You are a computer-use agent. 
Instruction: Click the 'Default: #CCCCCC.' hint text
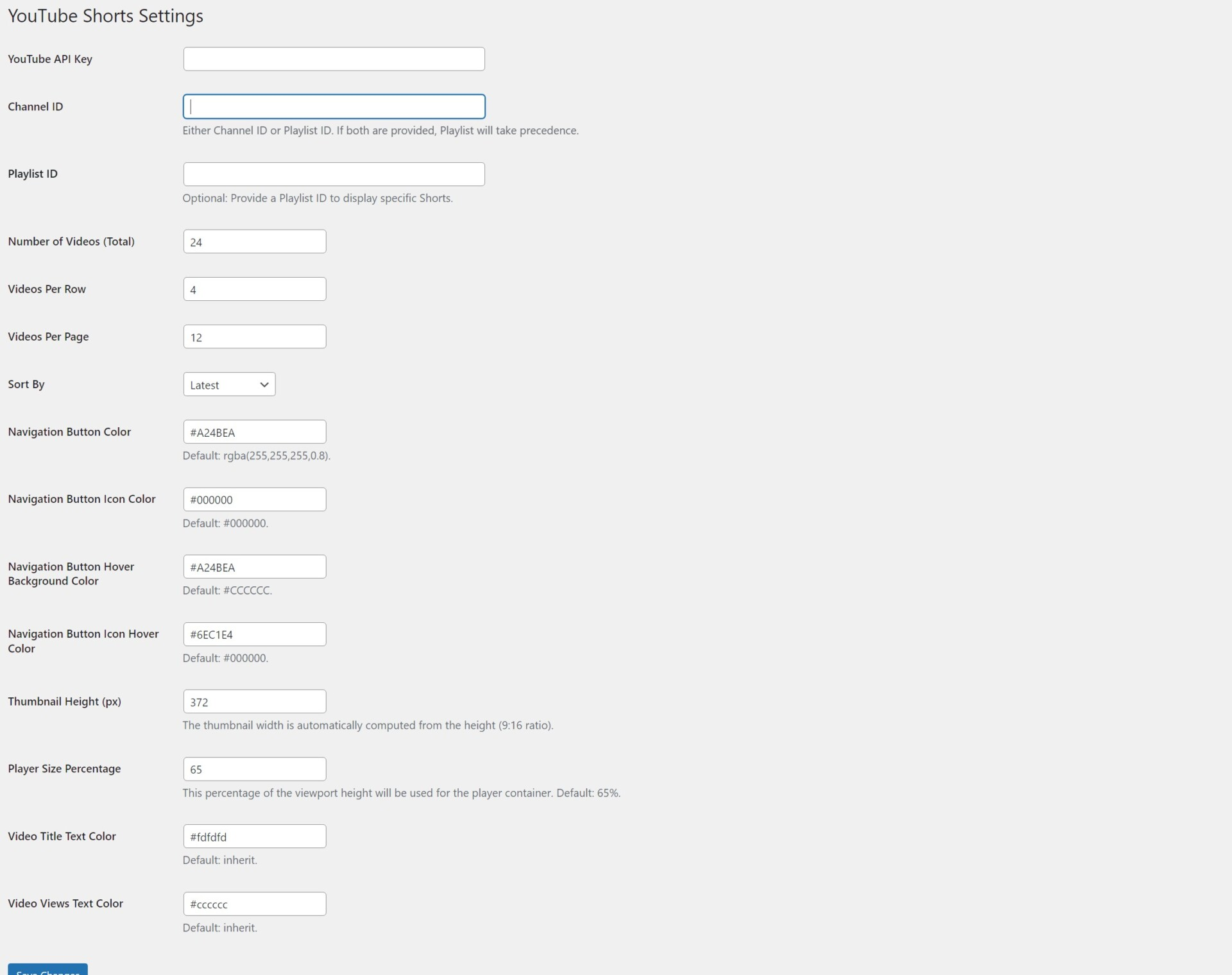pos(227,590)
